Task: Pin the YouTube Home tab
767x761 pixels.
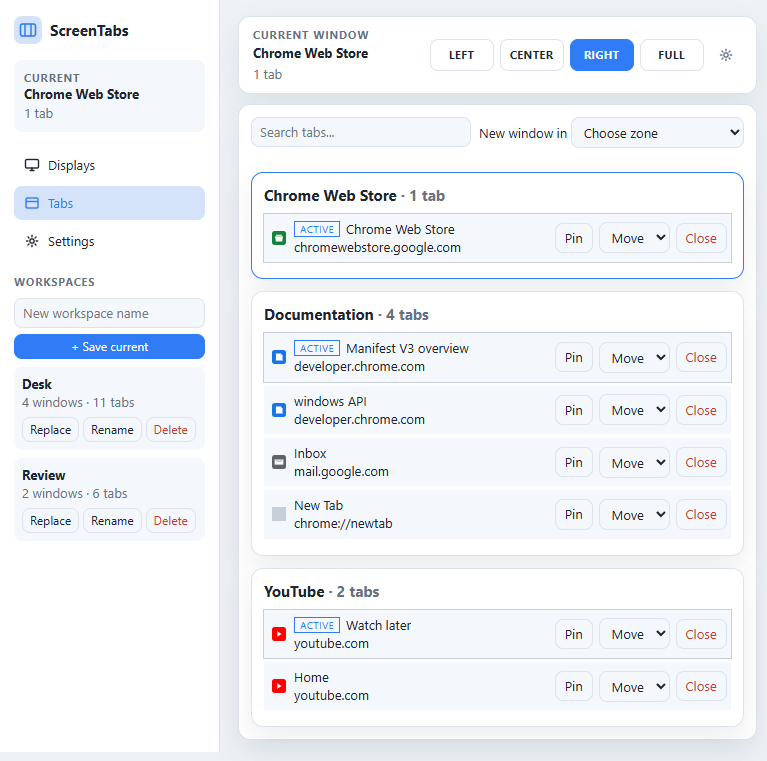Action: point(574,686)
